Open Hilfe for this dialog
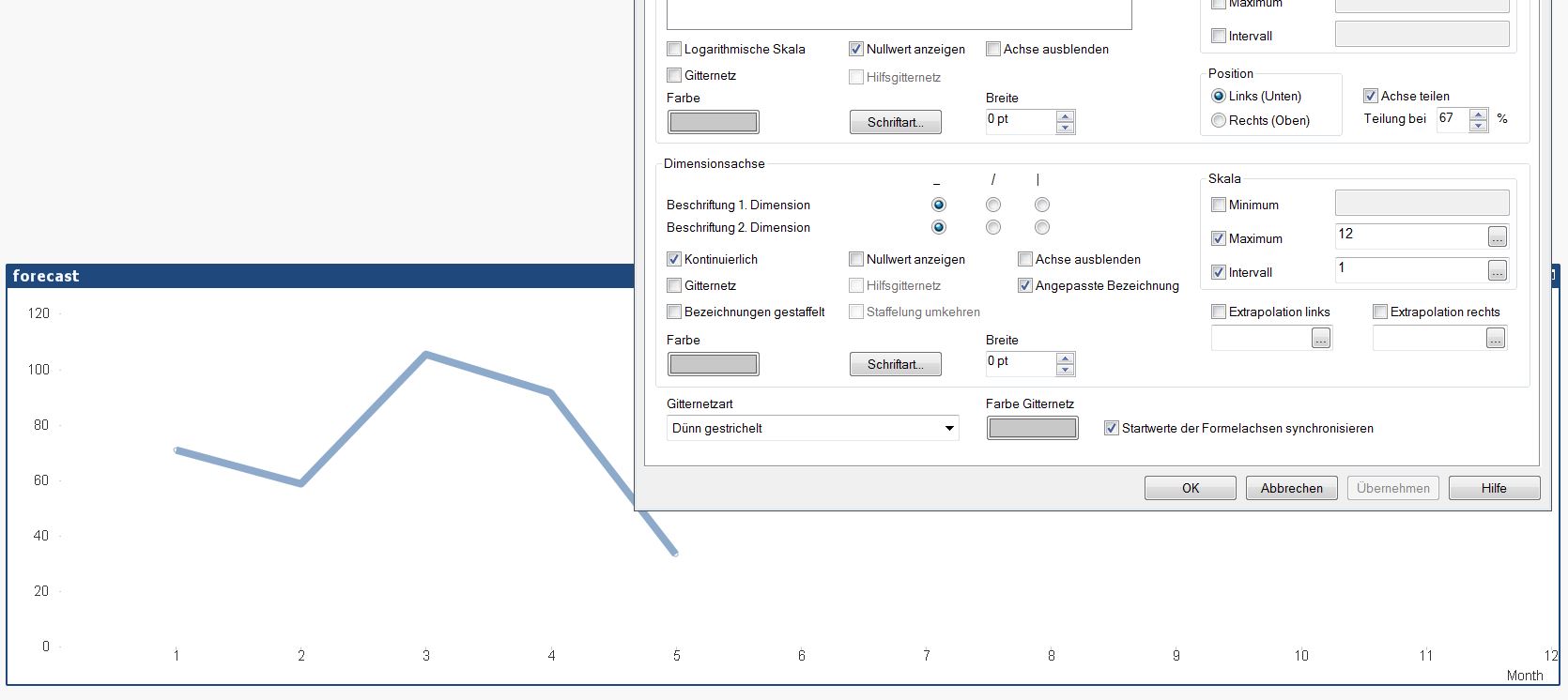 1494,488
